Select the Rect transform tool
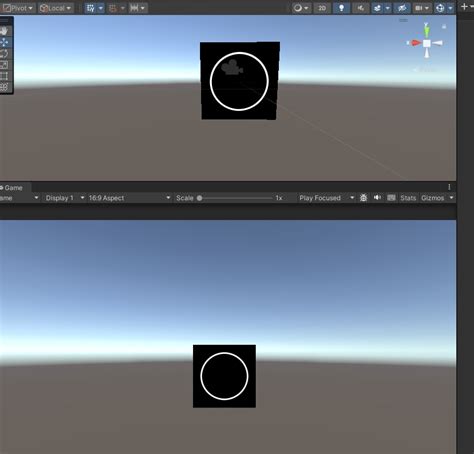The image size is (474, 454). click(4, 76)
